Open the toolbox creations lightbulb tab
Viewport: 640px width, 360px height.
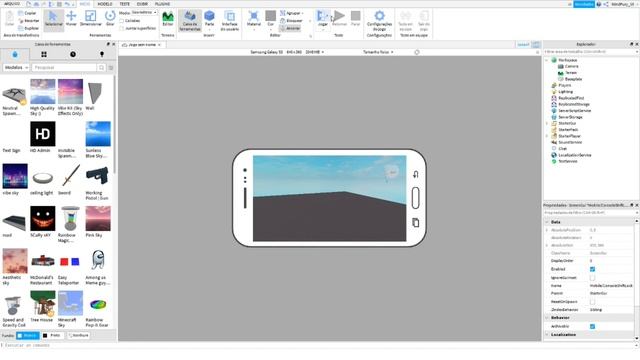point(102,54)
